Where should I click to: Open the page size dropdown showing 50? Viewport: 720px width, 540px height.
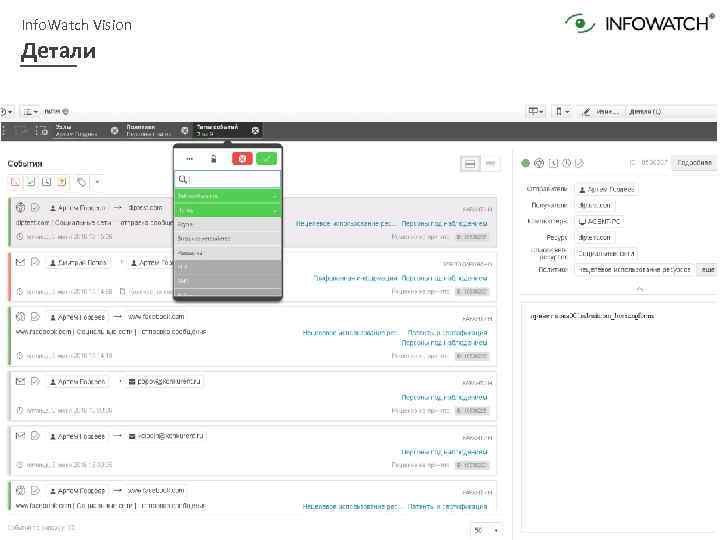(x=486, y=530)
